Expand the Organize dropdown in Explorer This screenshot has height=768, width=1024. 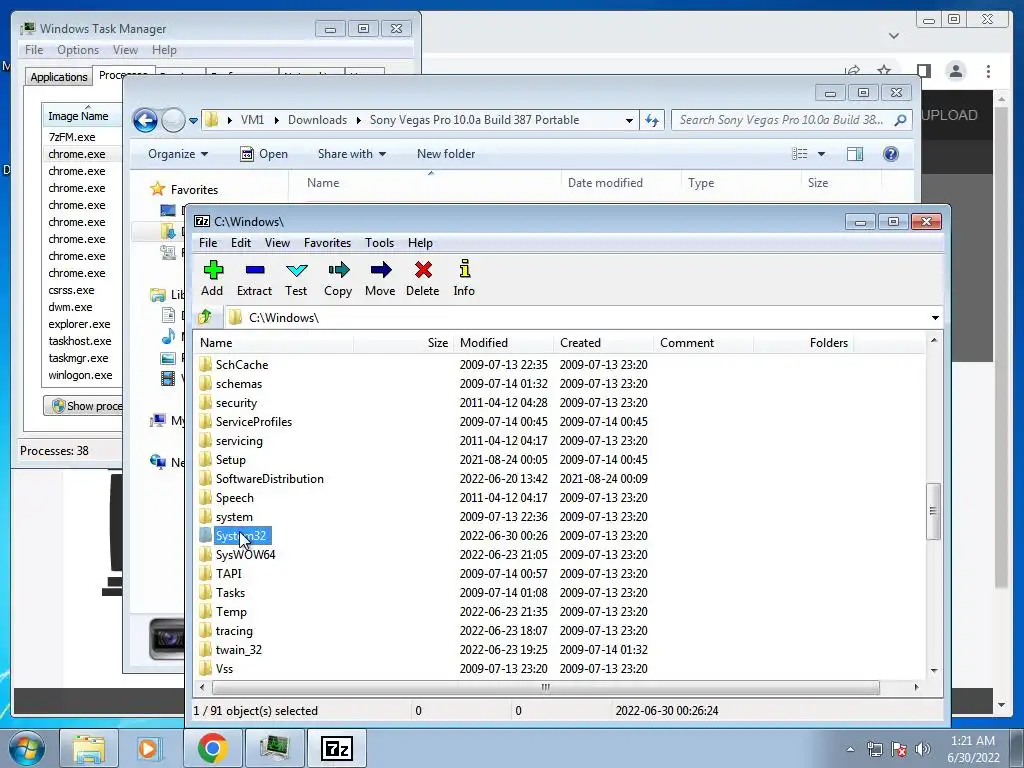coord(178,154)
